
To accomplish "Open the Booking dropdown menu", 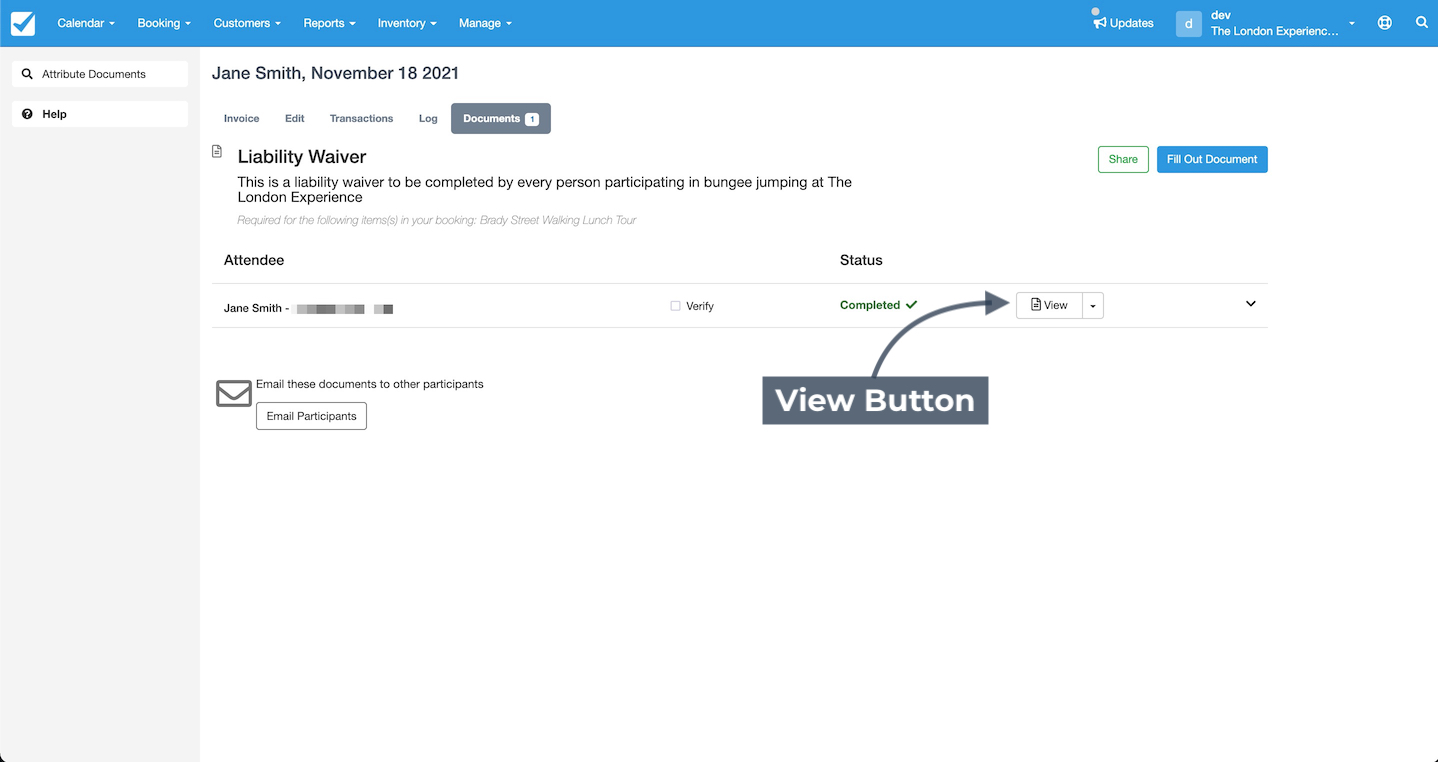I will tap(164, 23).
